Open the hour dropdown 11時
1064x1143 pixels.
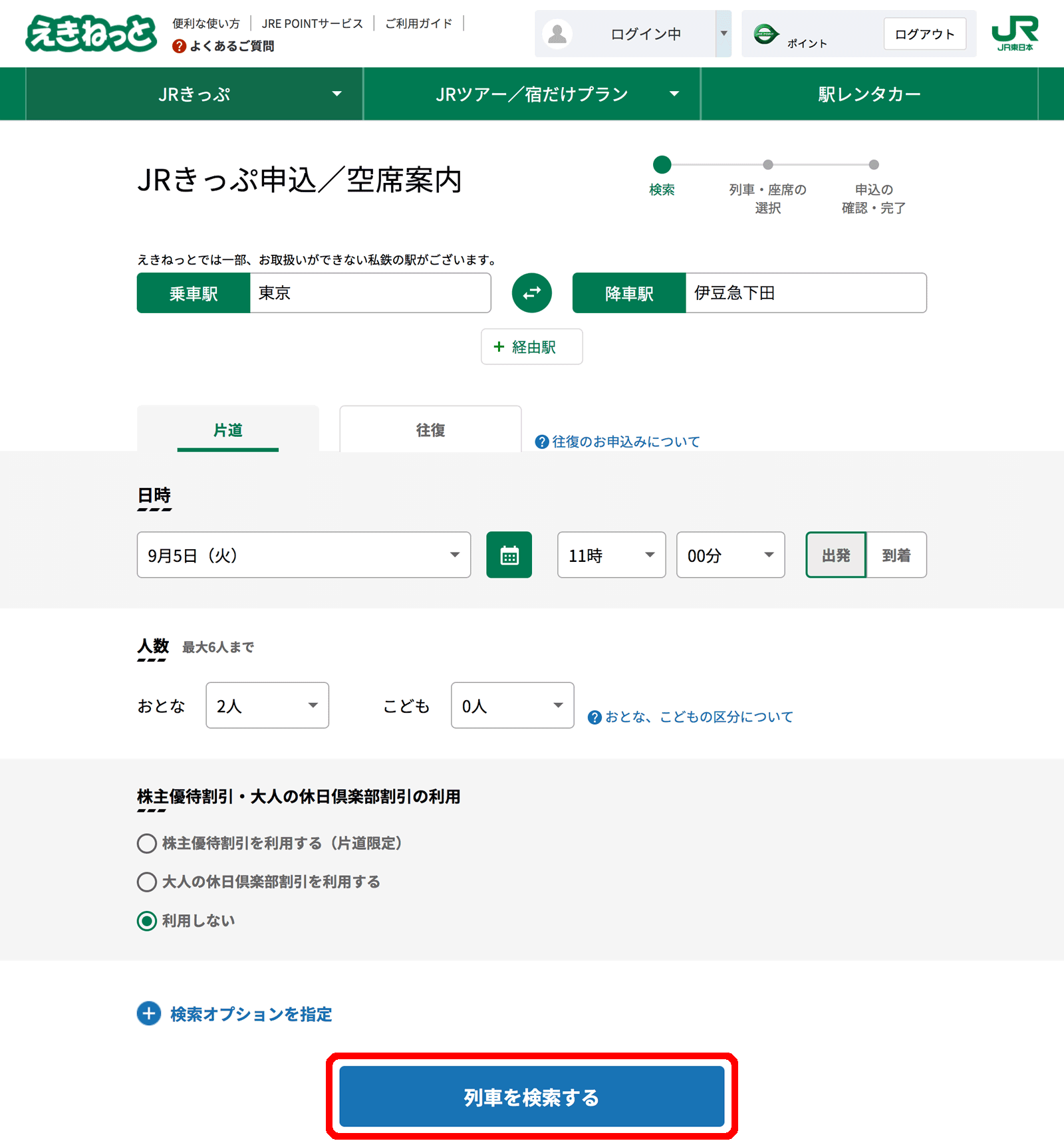[611, 555]
